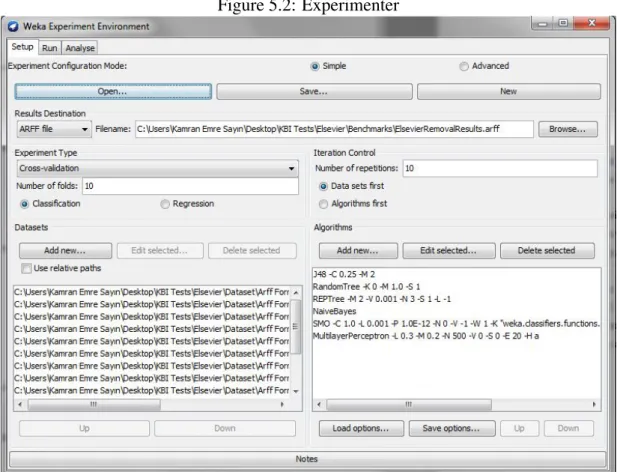Click the Open... button
Image resolution: width=617 pixels, height=472 pixels.
(x=113, y=91)
